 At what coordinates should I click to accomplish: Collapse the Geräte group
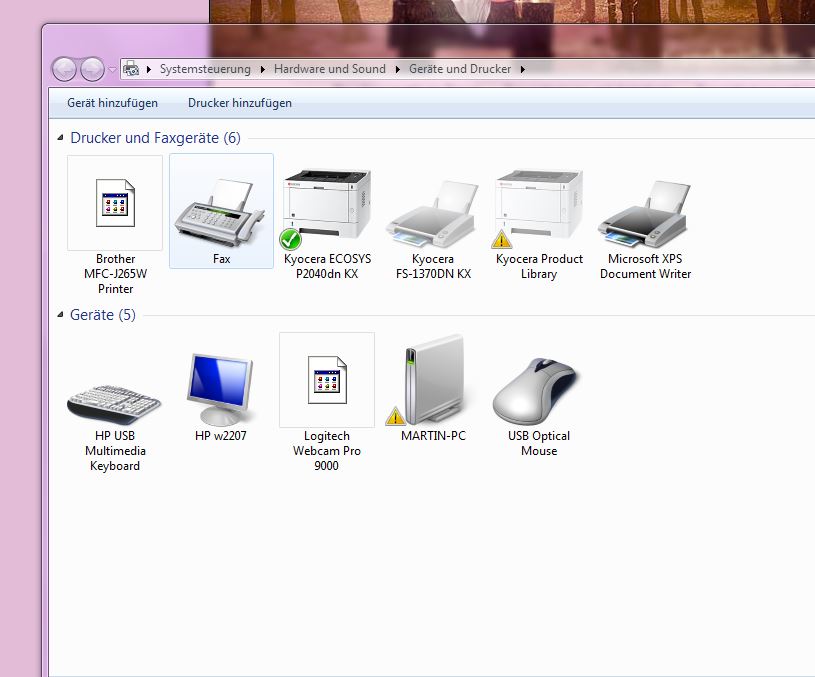click(x=60, y=315)
